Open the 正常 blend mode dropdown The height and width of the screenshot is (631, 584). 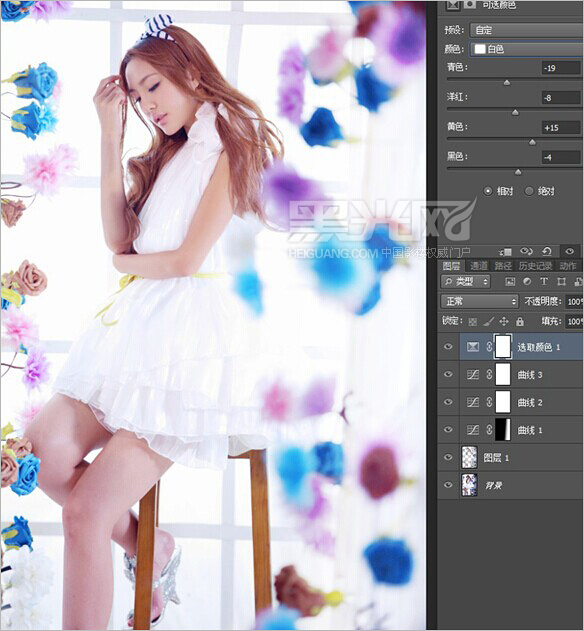479,301
